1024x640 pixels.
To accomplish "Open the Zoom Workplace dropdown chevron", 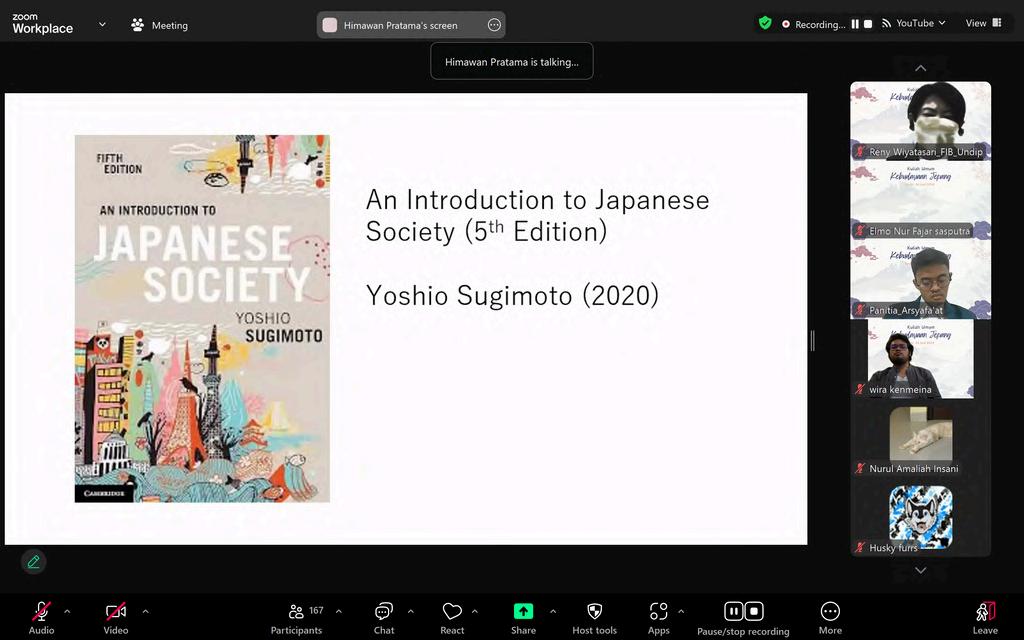I will pos(102,25).
